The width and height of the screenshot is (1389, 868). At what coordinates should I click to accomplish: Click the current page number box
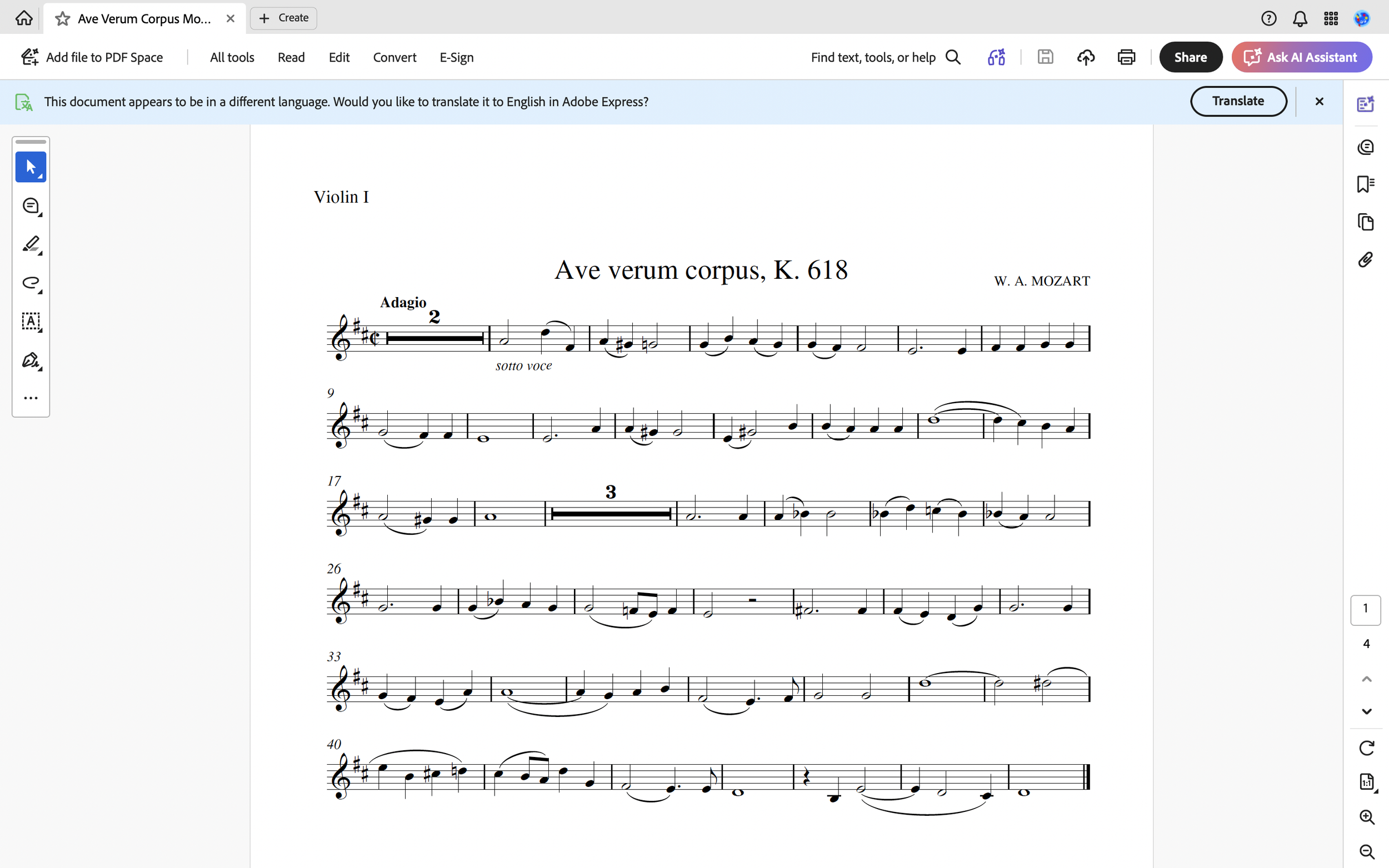[x=1366, y=609]
